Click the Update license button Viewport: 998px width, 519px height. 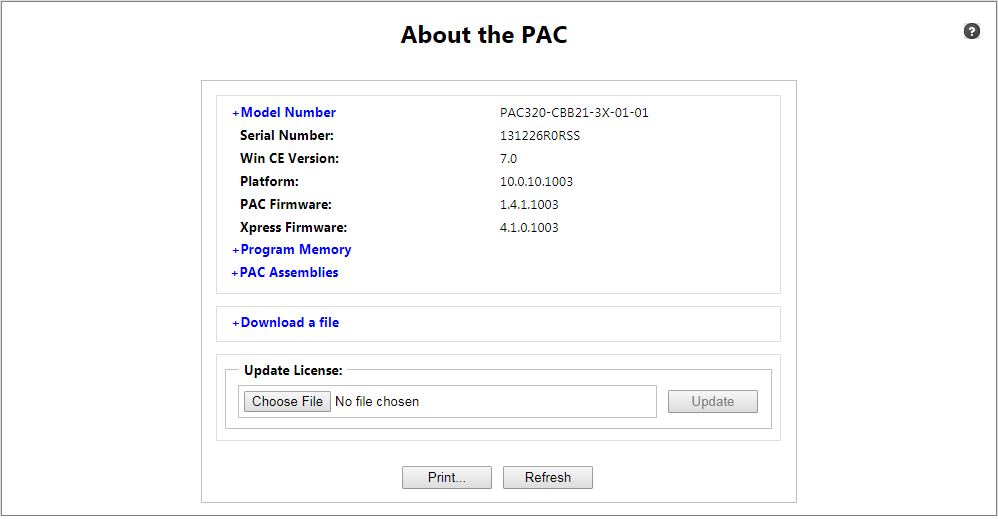[713, 402]
